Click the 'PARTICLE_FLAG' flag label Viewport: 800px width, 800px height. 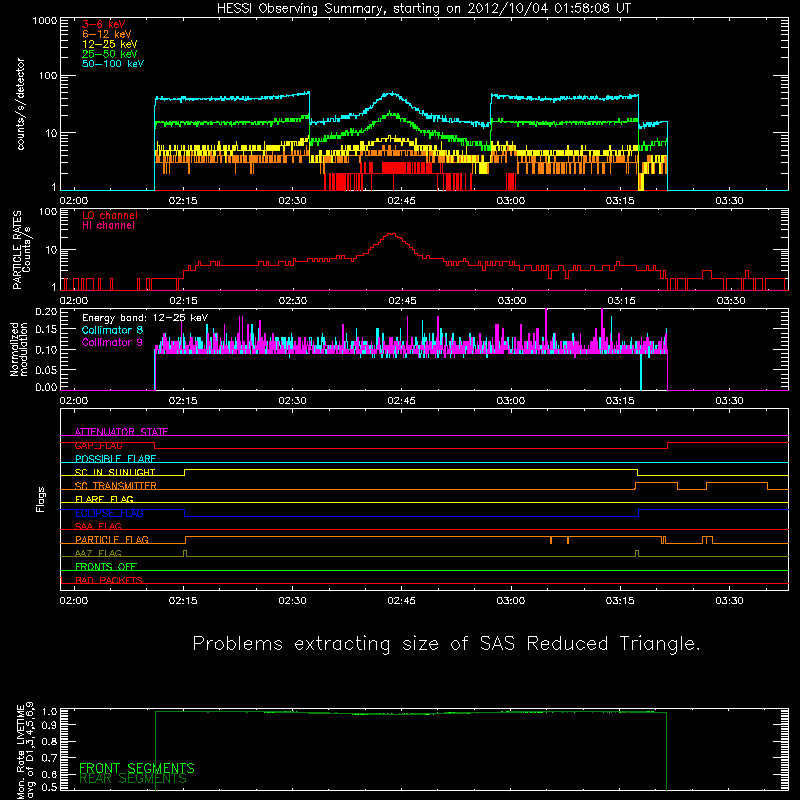112,540
